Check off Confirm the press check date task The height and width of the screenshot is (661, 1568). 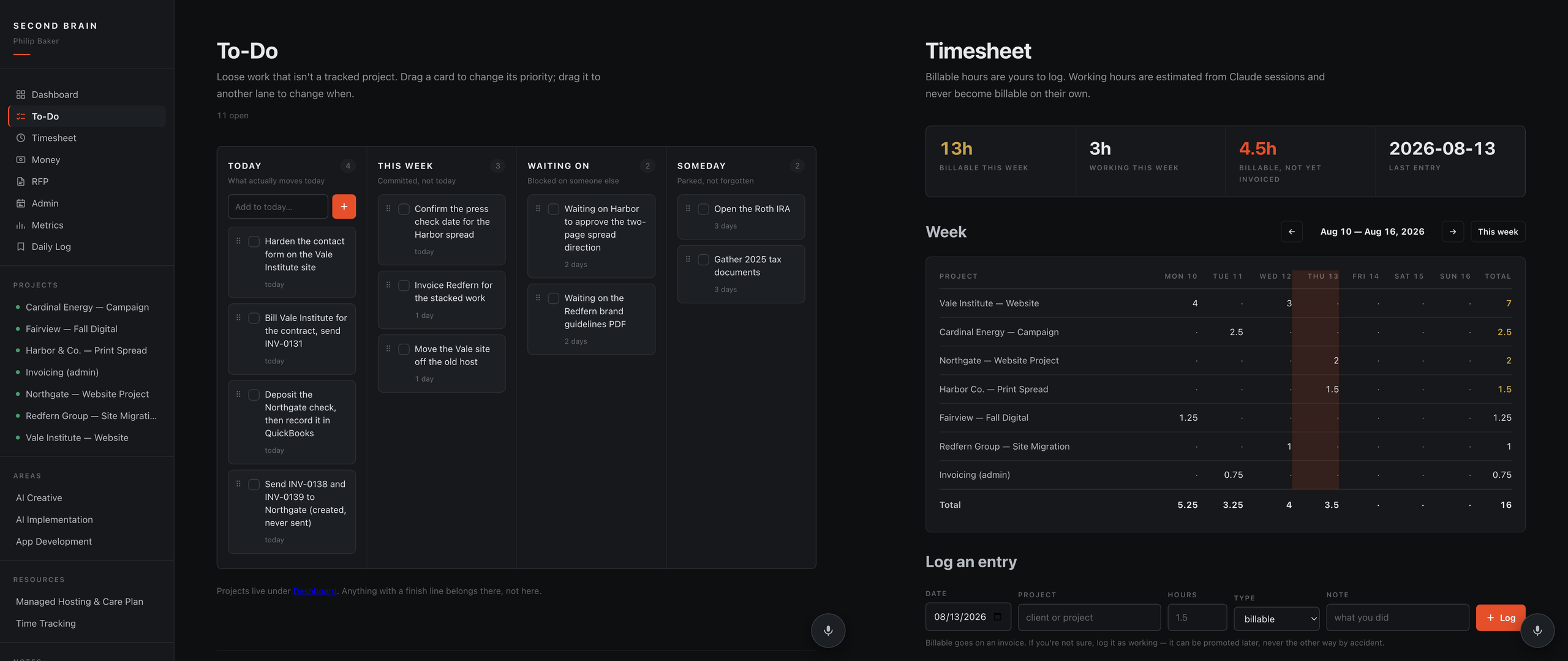coord(404,210)
